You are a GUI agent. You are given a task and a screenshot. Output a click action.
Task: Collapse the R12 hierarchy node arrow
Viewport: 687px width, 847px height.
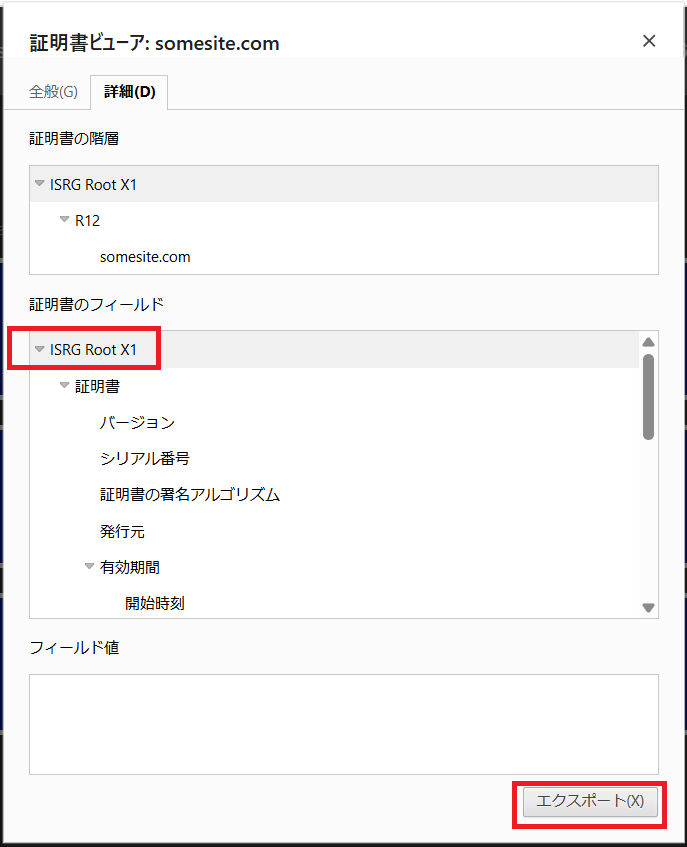pos(65,220)
